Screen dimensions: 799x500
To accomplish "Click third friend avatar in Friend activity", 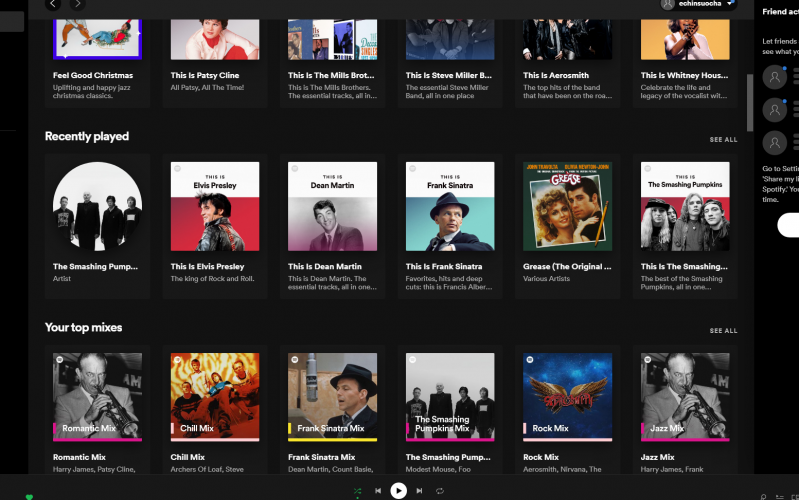I will click(775, 143).
